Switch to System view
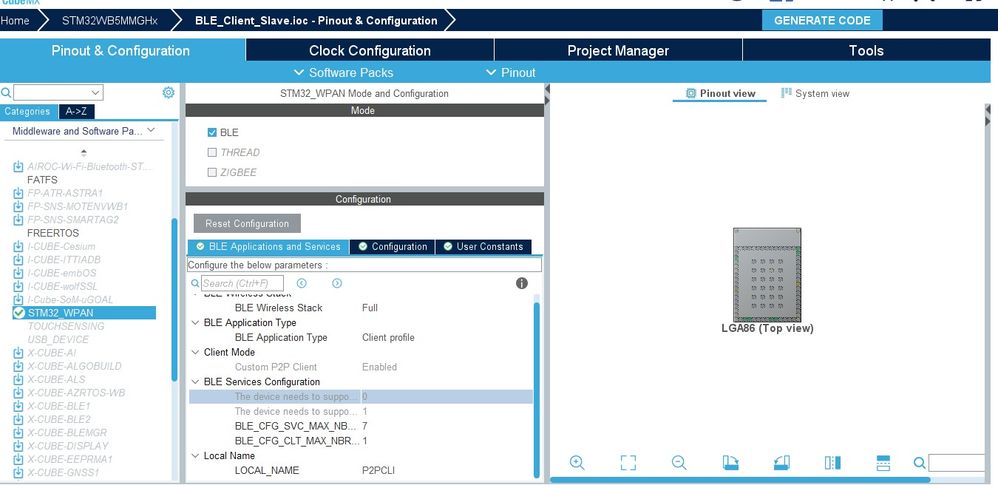Viewport: 998px width, 488px height. point(815,94)
